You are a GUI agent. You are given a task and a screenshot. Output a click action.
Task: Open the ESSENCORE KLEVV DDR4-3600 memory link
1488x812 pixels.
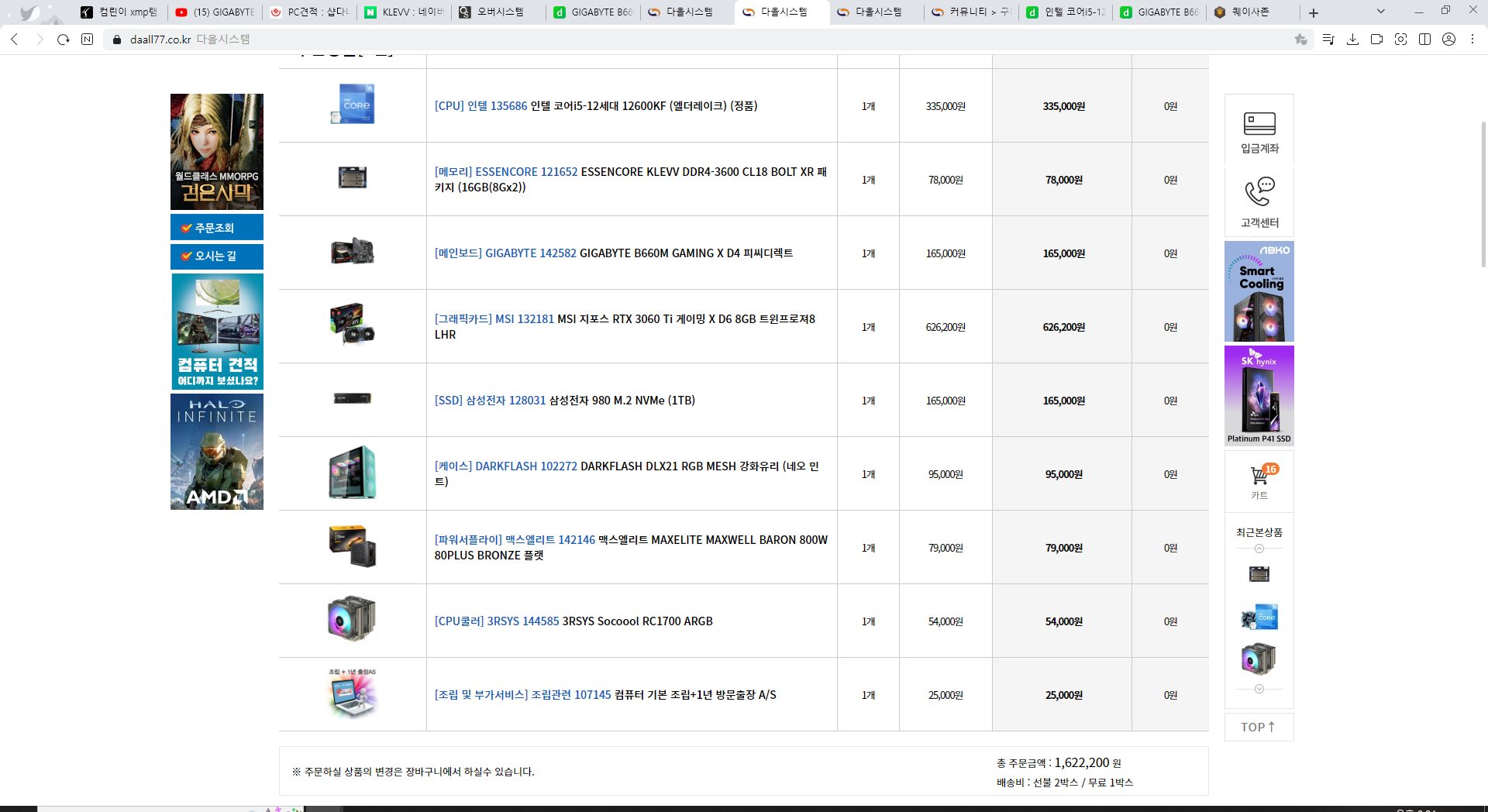631,180
